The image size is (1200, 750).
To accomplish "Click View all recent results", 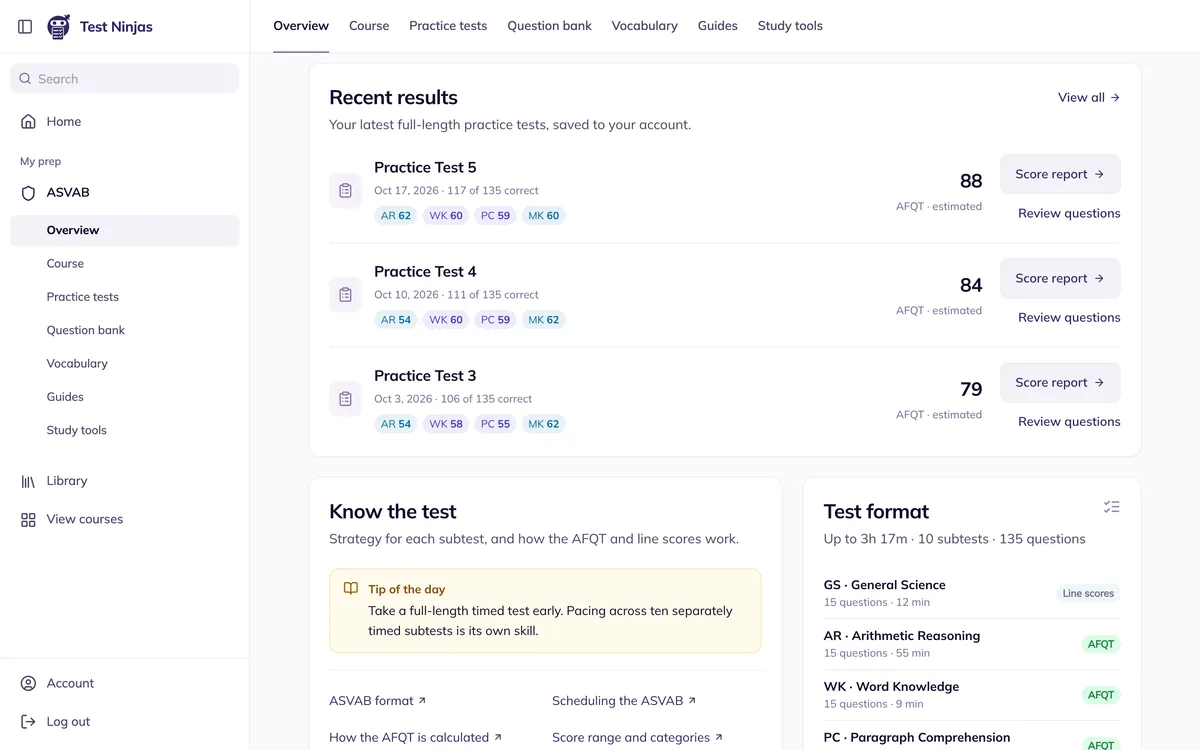I will (1089, 98).
